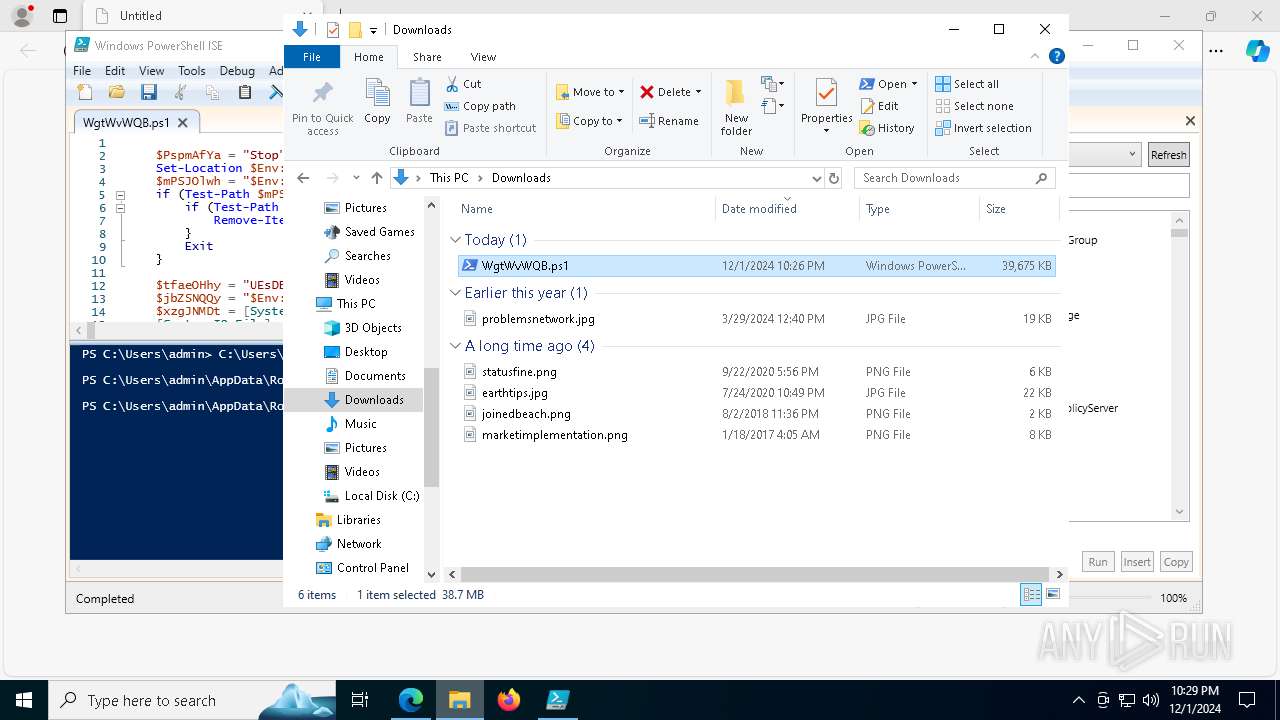Screen dimensions: 1280x720
Task: Switch to View ribbon tab
Action: click(x=483, y=57)
